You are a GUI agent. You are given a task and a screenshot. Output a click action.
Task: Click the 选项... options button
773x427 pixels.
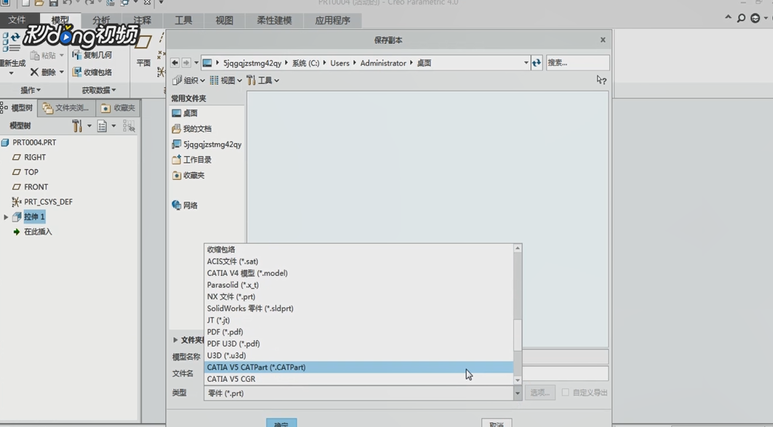[540, 392]
